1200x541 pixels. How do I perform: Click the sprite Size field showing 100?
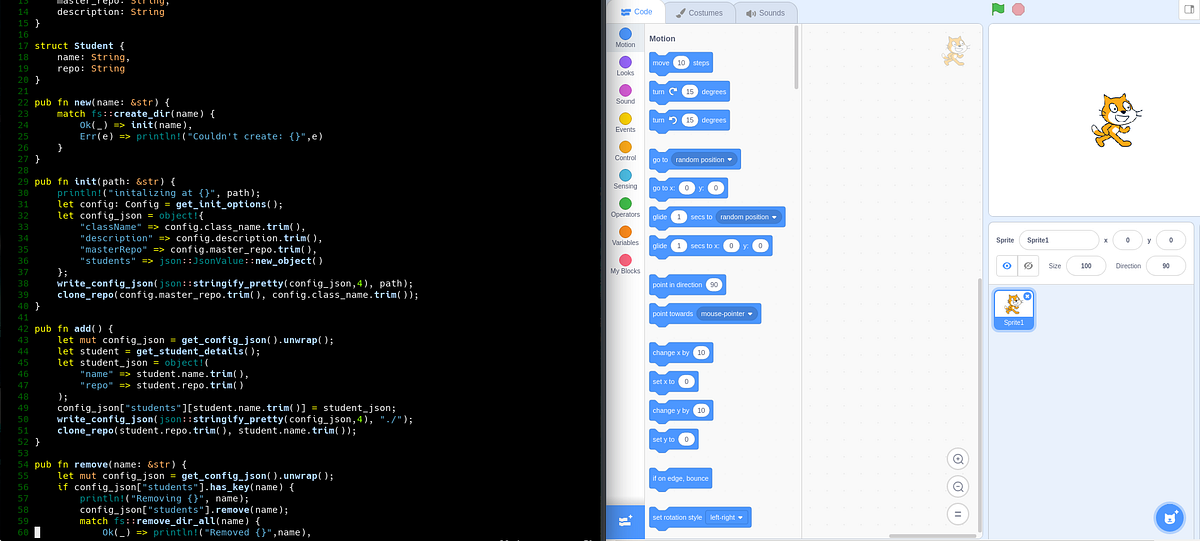tap(1086, 265)
